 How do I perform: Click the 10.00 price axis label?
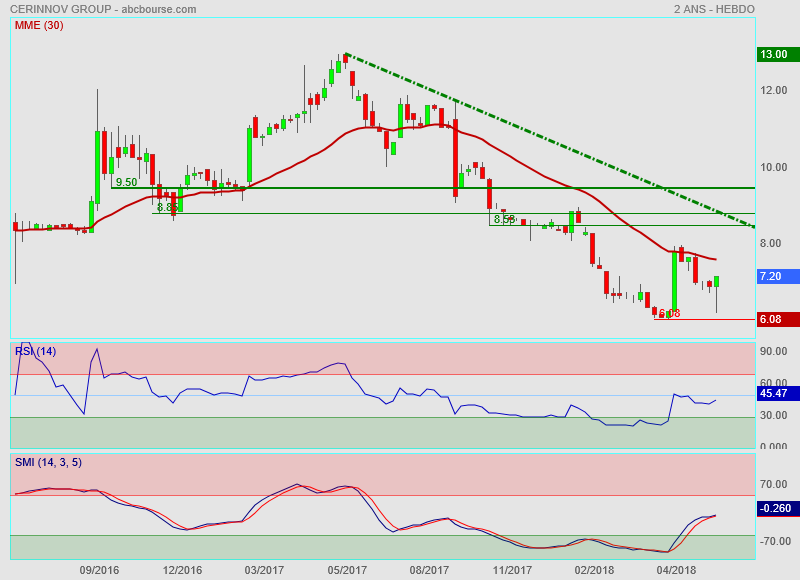[x=773, y=167]
